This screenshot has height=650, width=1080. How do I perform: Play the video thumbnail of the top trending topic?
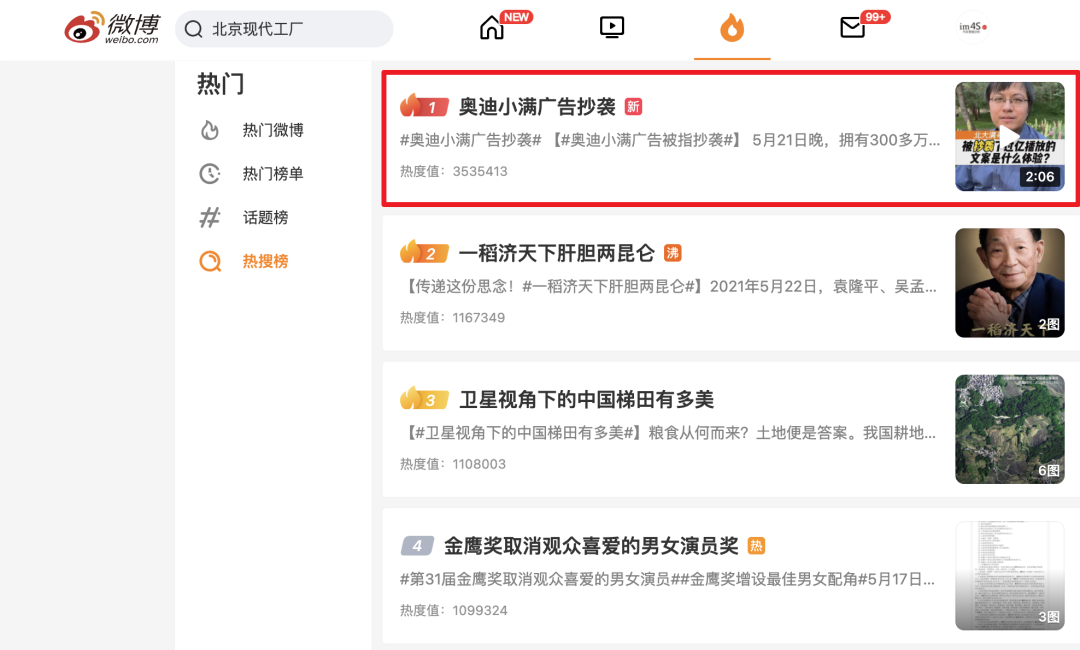tap(1009, 136)
